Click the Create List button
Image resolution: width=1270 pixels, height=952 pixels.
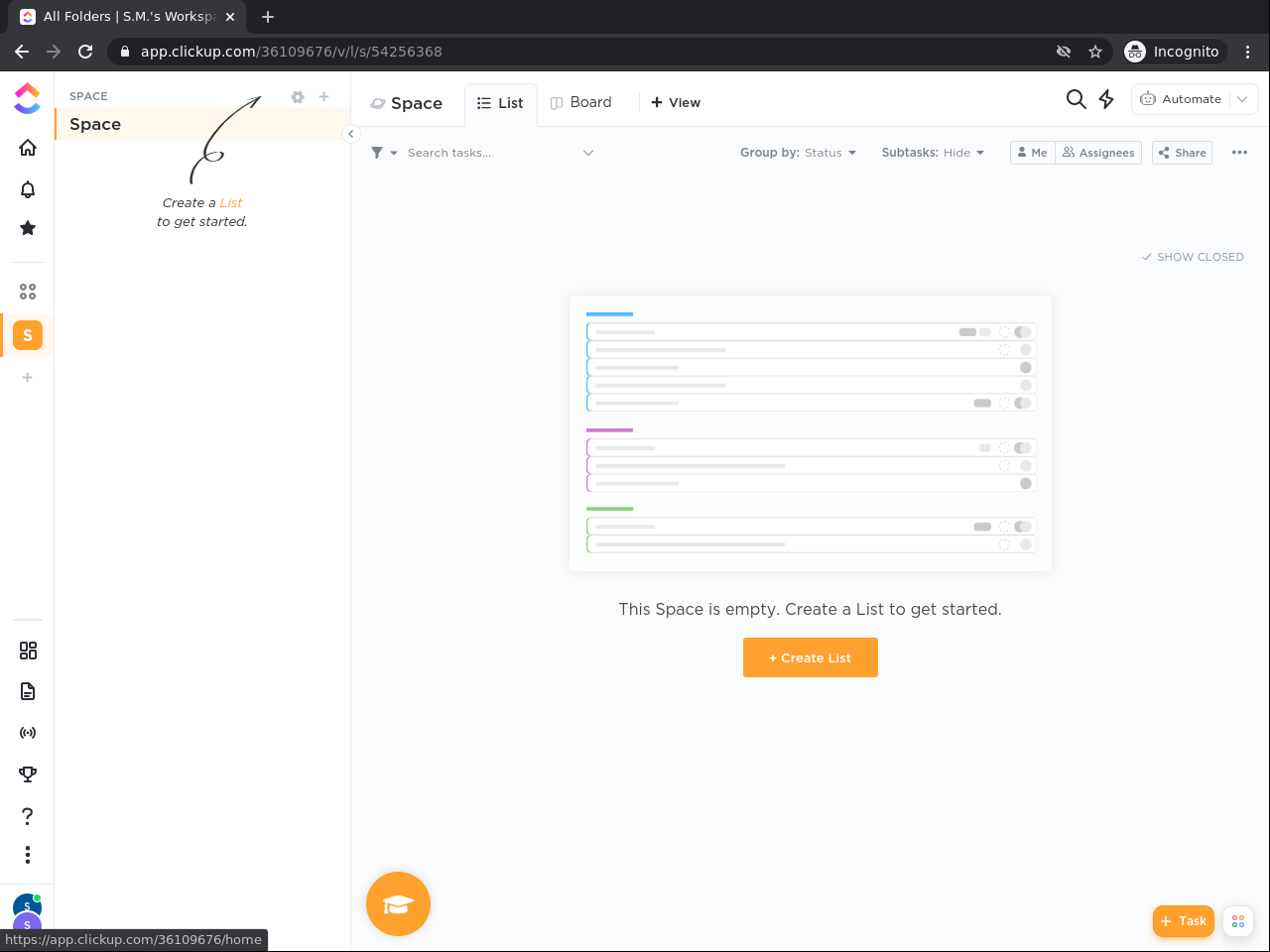click(811, 657)
